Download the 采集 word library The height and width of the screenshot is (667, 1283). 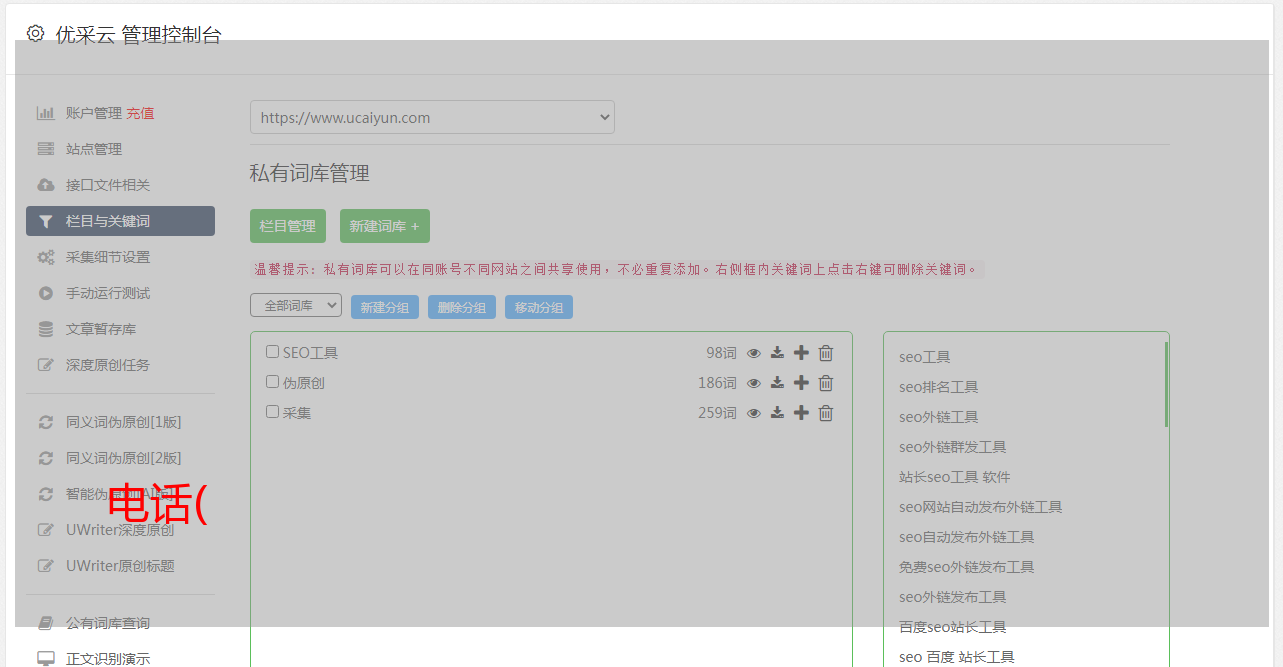pyautogui.click(x=777, y=413)
